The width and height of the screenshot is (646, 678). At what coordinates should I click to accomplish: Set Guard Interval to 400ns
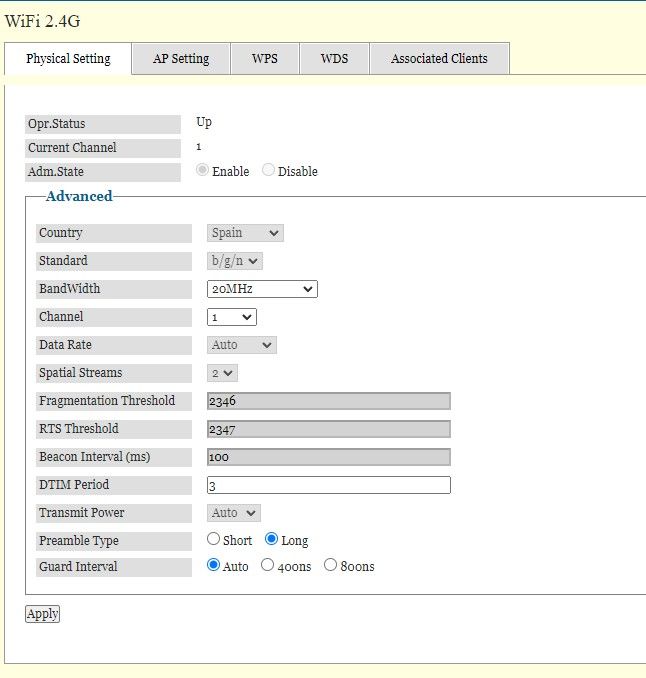267,565
